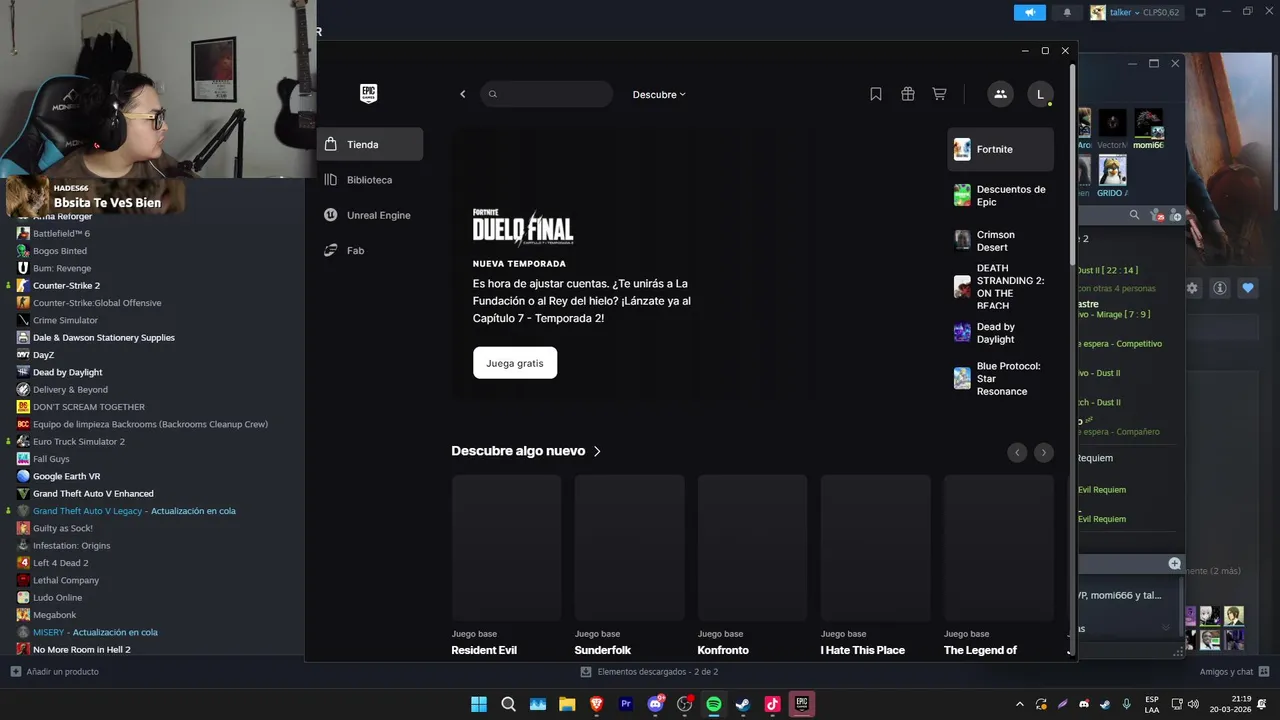The height and width of the screenshot is (720, 1280).
Task: Open the I Hate This Place game card
Action: tap(875, 566)
